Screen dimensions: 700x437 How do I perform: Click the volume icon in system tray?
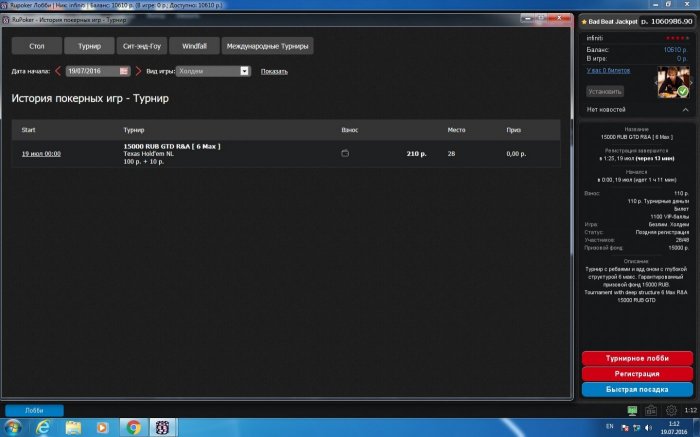click(x=648, y=428)
